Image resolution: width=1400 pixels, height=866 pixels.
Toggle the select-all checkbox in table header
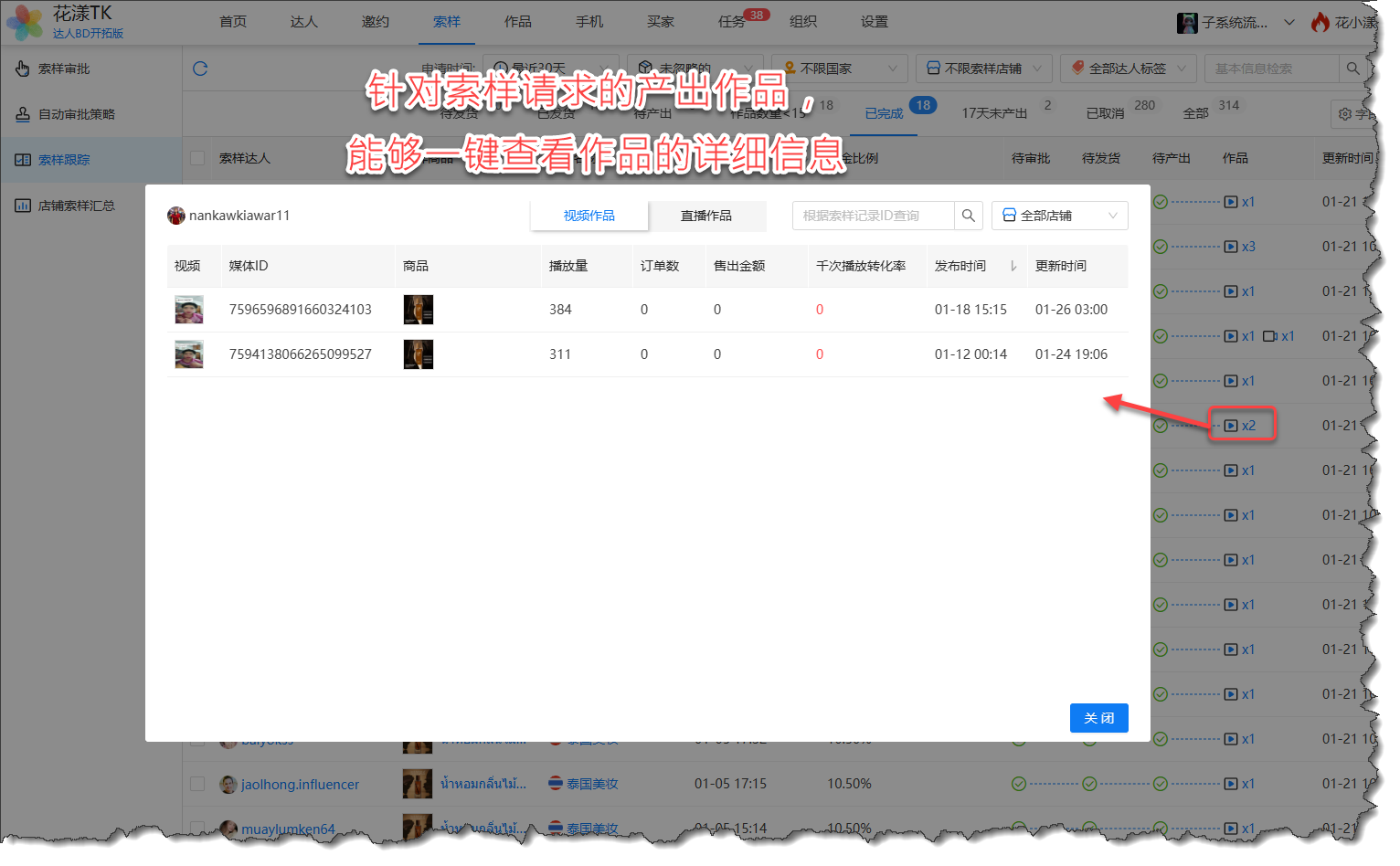197,158
